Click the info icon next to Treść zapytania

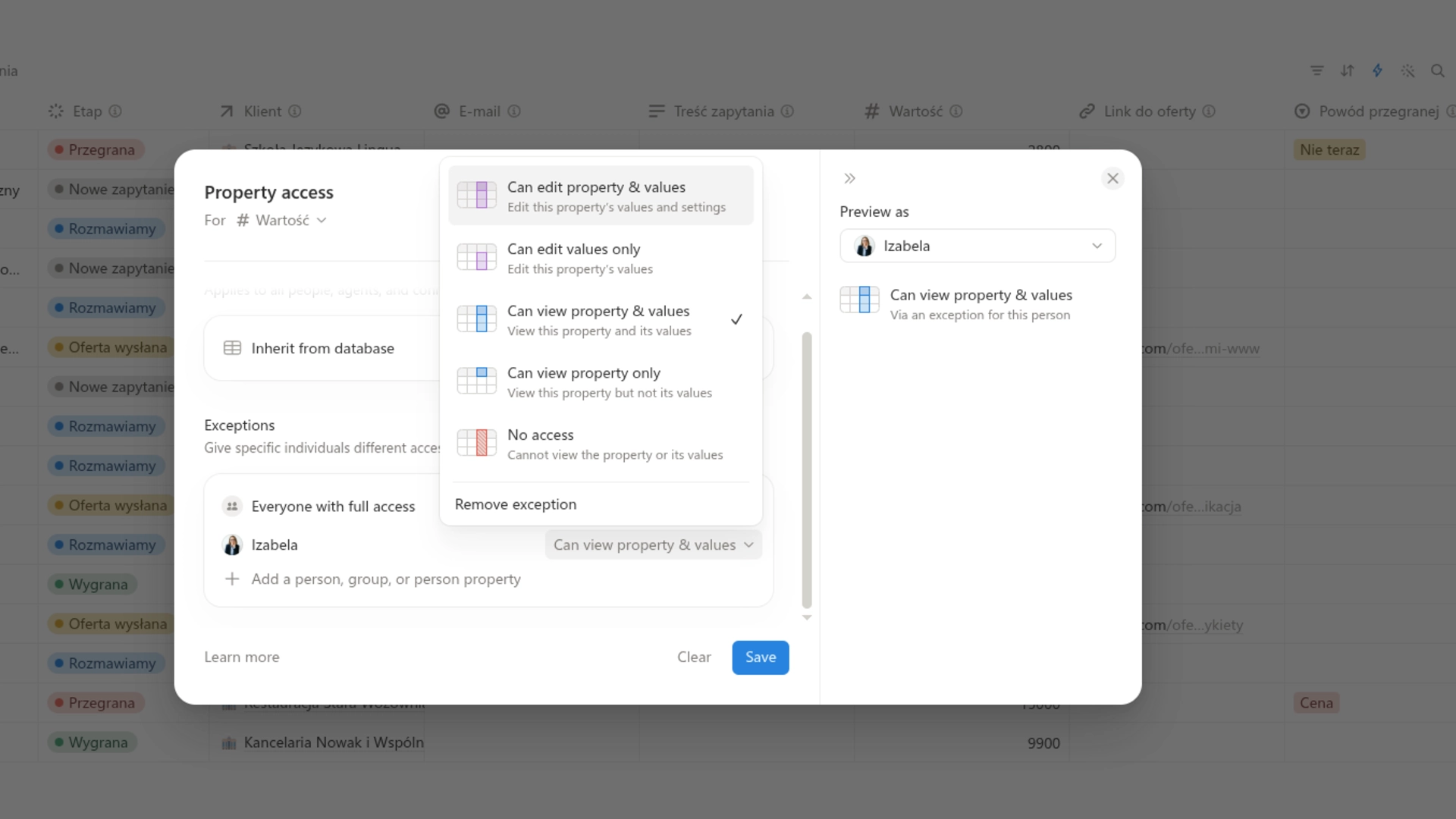click(x=787, y=111)
